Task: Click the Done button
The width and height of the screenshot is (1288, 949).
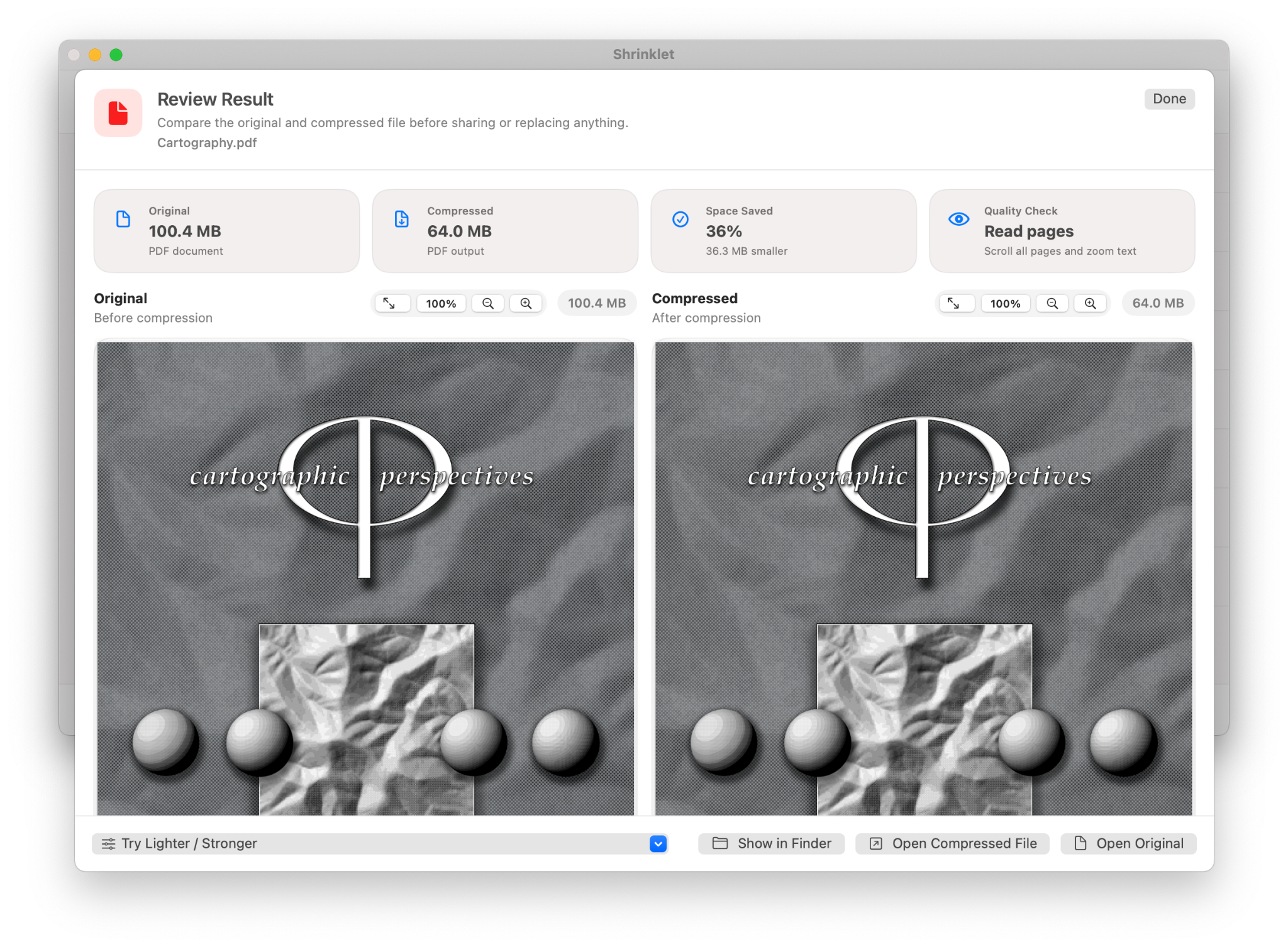Action: point(1169,99)
